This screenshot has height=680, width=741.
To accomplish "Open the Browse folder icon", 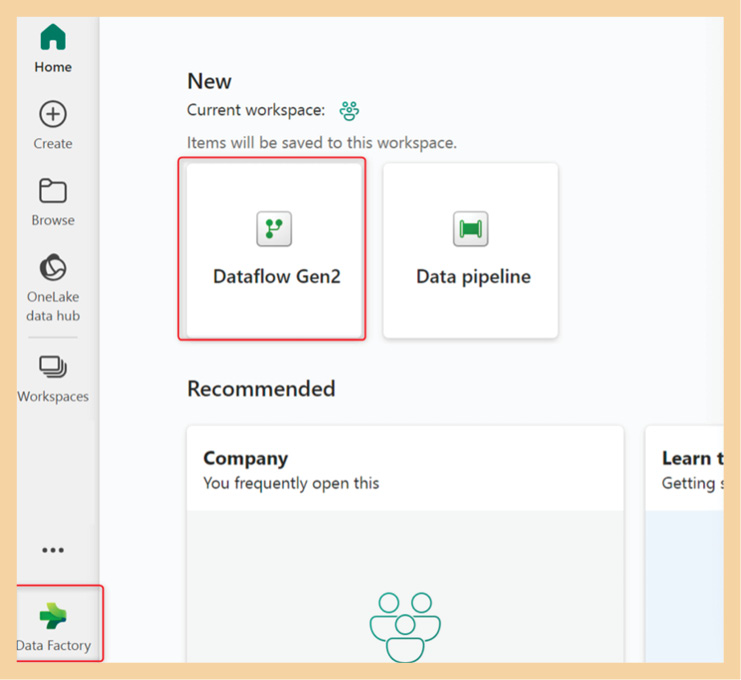I will (53, 191).
